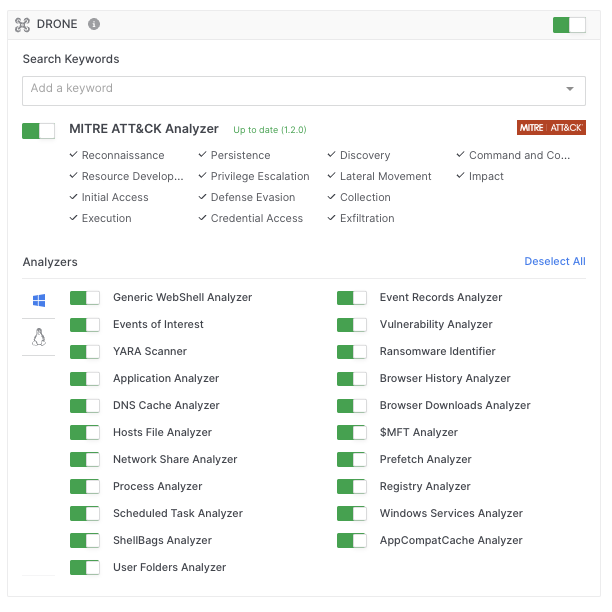
Task: Switch off the $MFT Analyzer
Action: pyautogui.click(x=352, y=433)
